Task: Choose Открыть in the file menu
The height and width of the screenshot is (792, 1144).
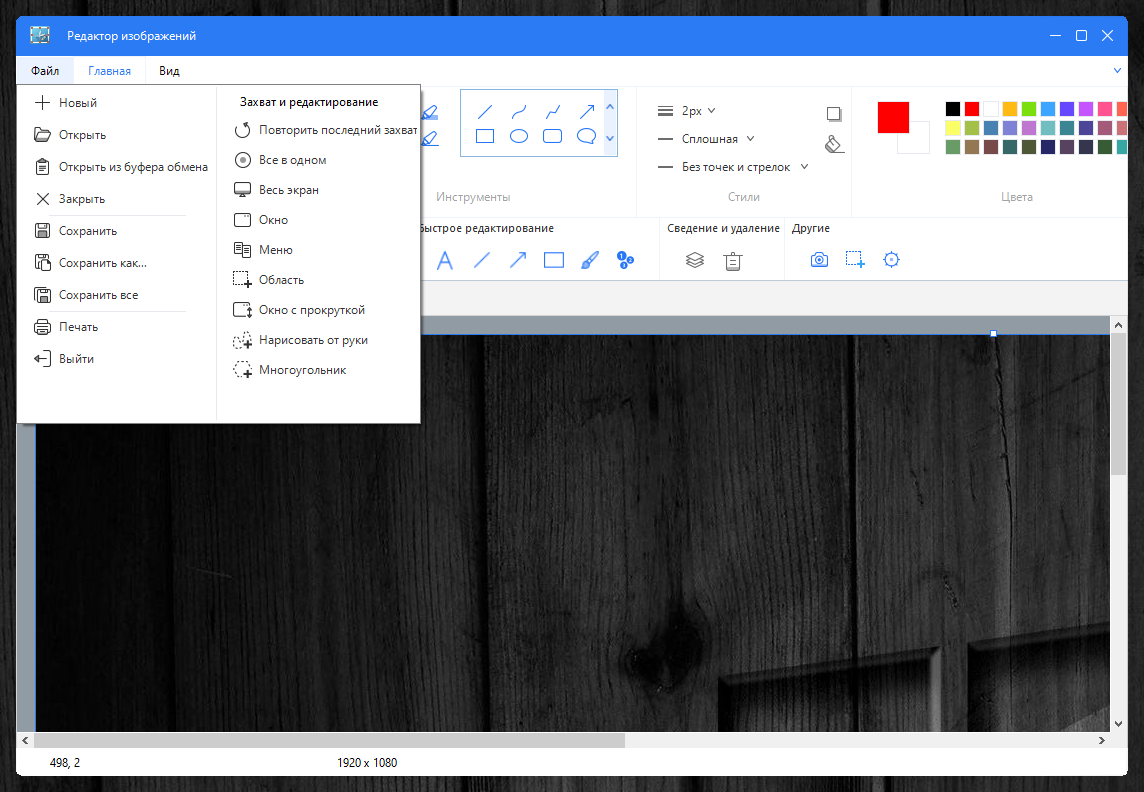Action: pos(117,135)
